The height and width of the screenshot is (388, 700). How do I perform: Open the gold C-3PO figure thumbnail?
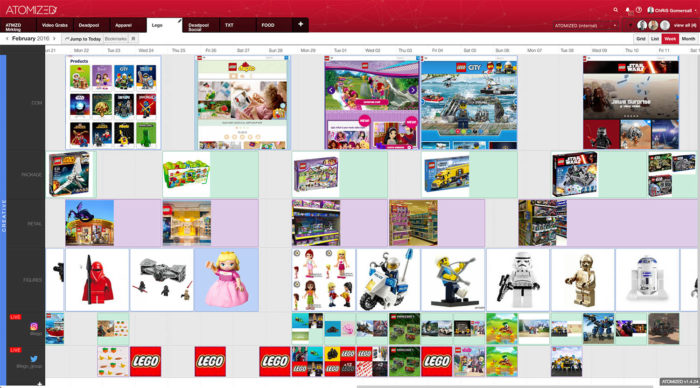[582, 280]
